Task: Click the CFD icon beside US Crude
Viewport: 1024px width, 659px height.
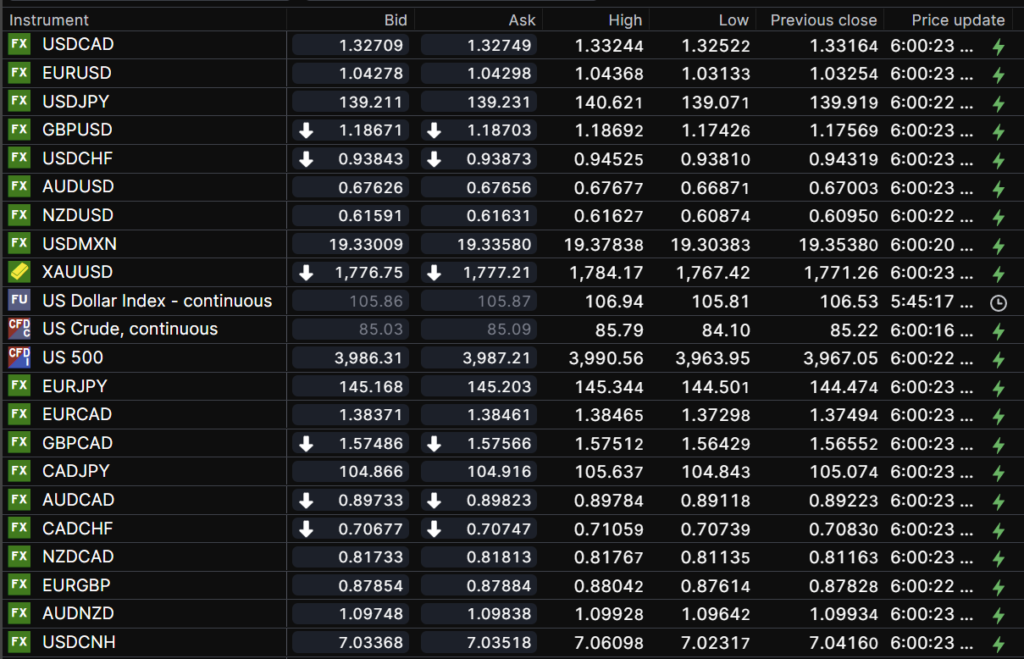Action: [19, 329]
